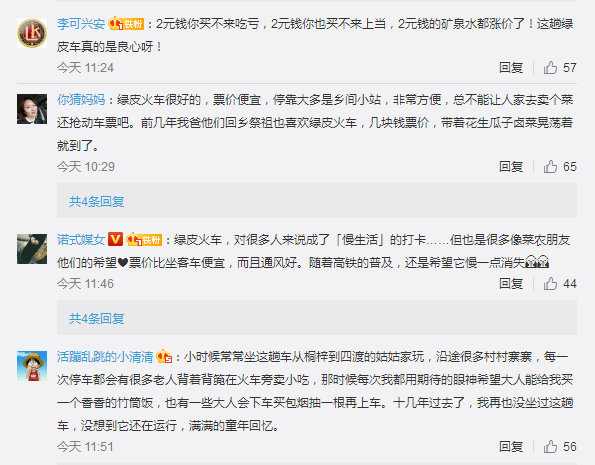The height and width of the screenshot is (465, 595).
Task: Reply to 诺式媒女's comment posted at 11:46
Action: (x=511, y=284)
